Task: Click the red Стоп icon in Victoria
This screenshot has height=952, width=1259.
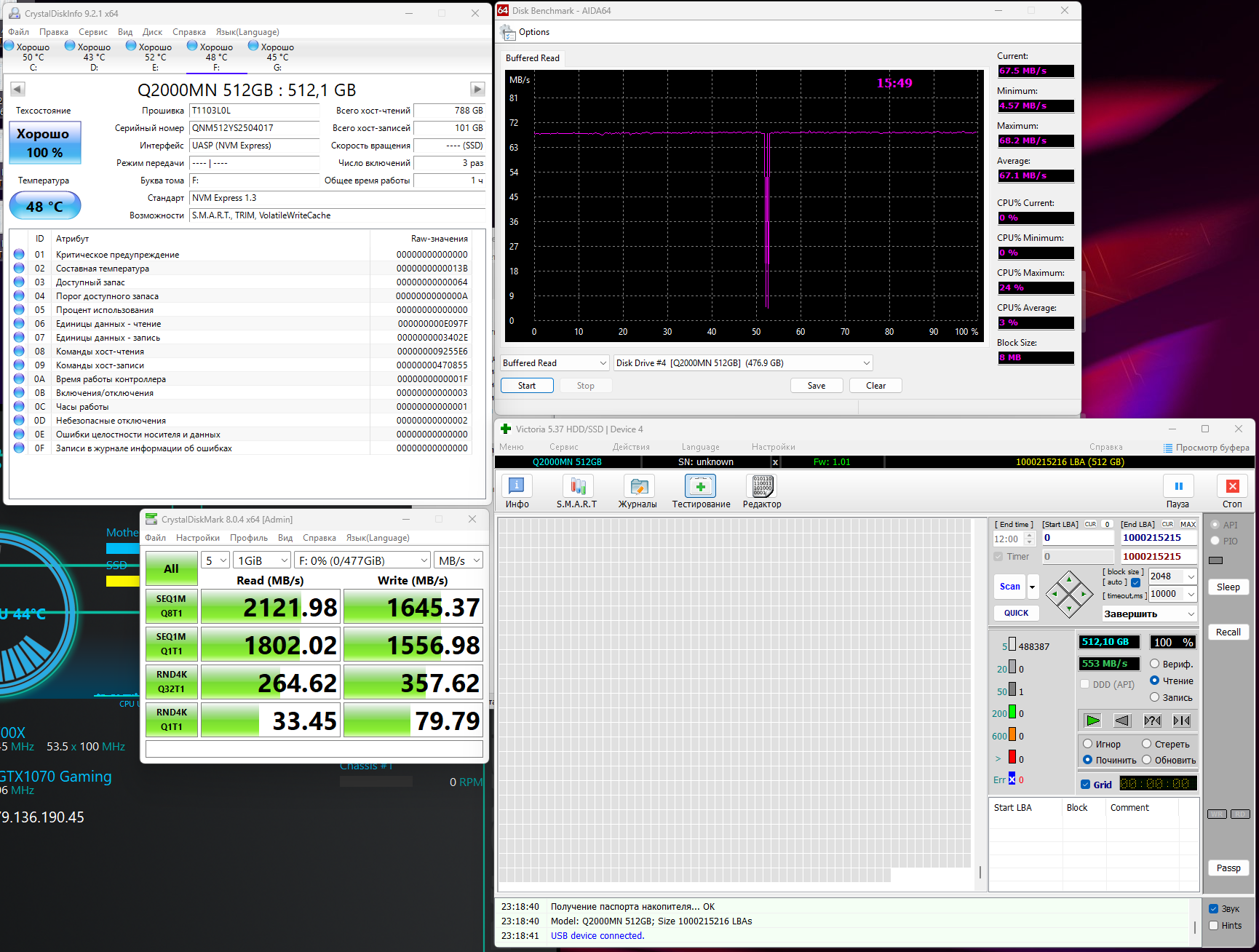Action: (x=1232, y=486)
